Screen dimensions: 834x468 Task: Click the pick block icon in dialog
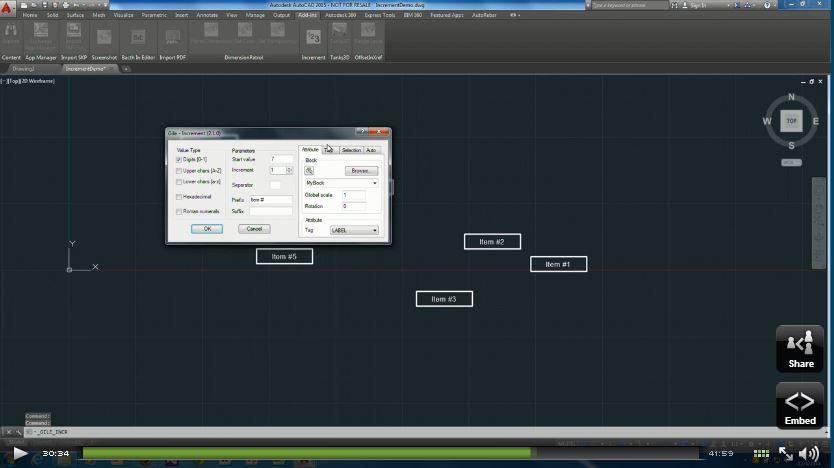[309, 170]
